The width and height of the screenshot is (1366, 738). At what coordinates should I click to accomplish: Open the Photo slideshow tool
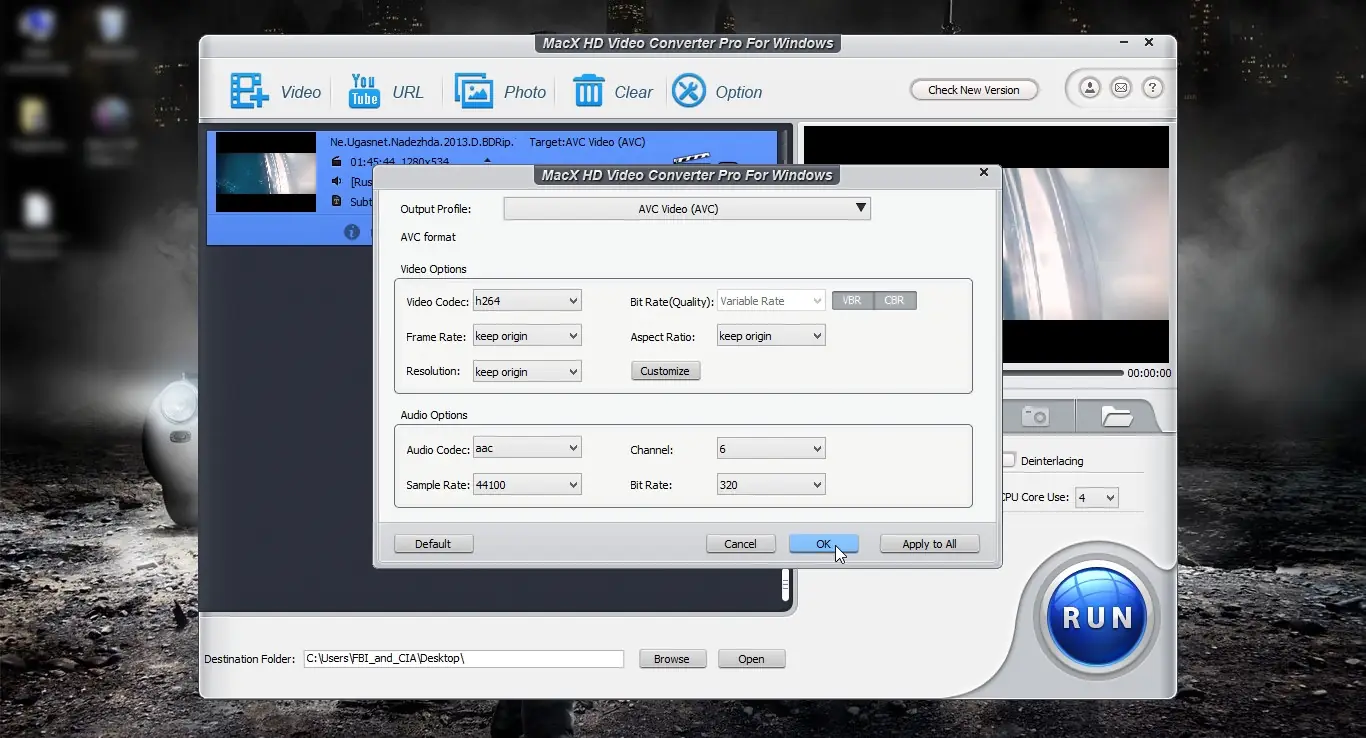pyautogui.click(x=500, y=91)
